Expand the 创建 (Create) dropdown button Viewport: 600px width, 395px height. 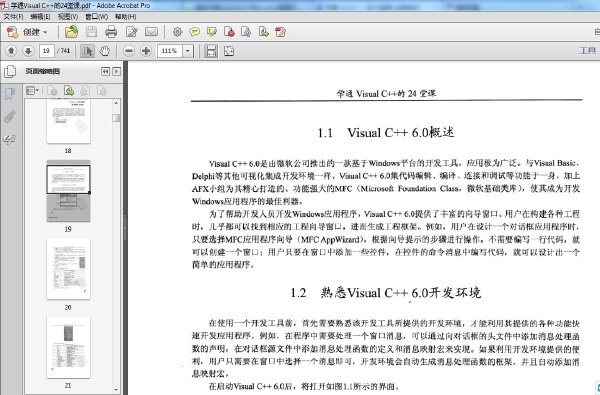[x=28, y=32]
